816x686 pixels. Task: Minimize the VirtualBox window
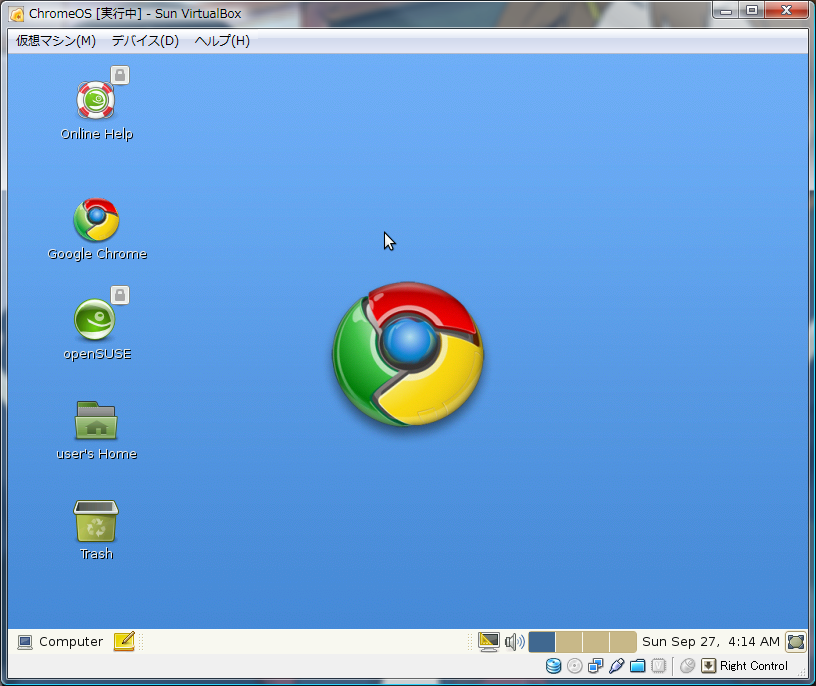coord(726,10)
